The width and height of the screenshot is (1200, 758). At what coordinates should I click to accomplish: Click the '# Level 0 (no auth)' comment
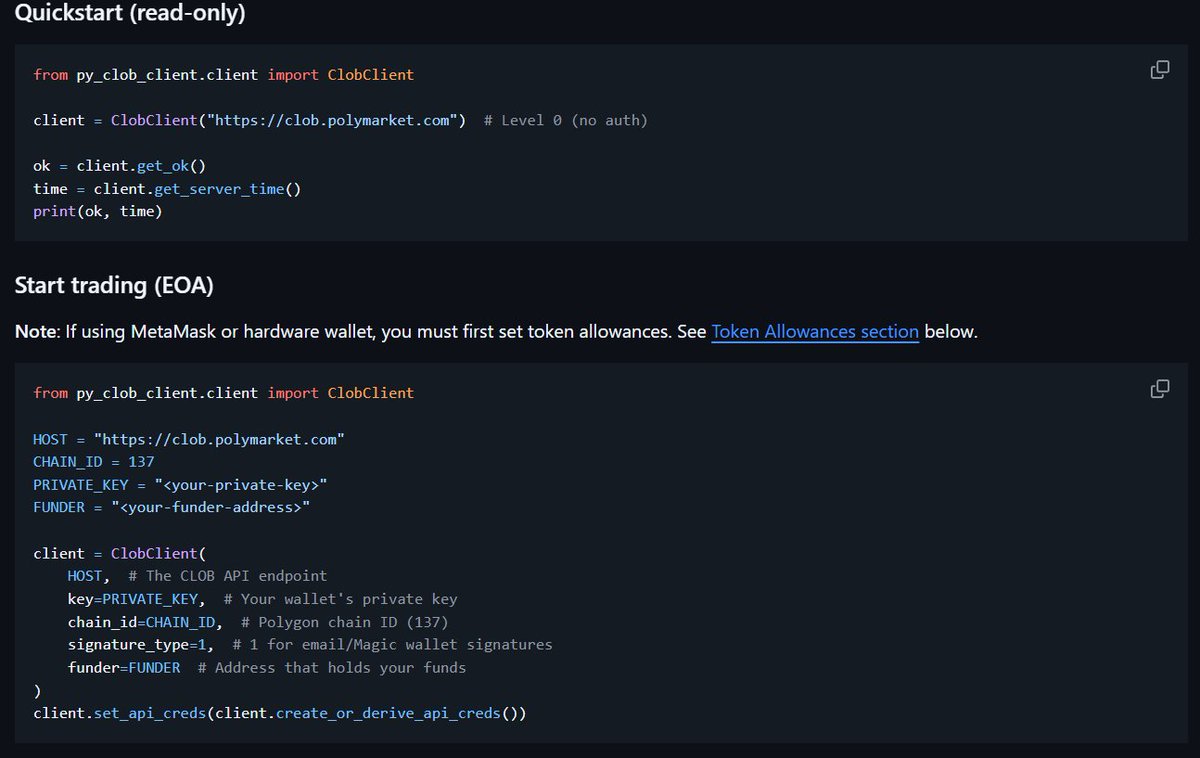[x=566, y=120]
